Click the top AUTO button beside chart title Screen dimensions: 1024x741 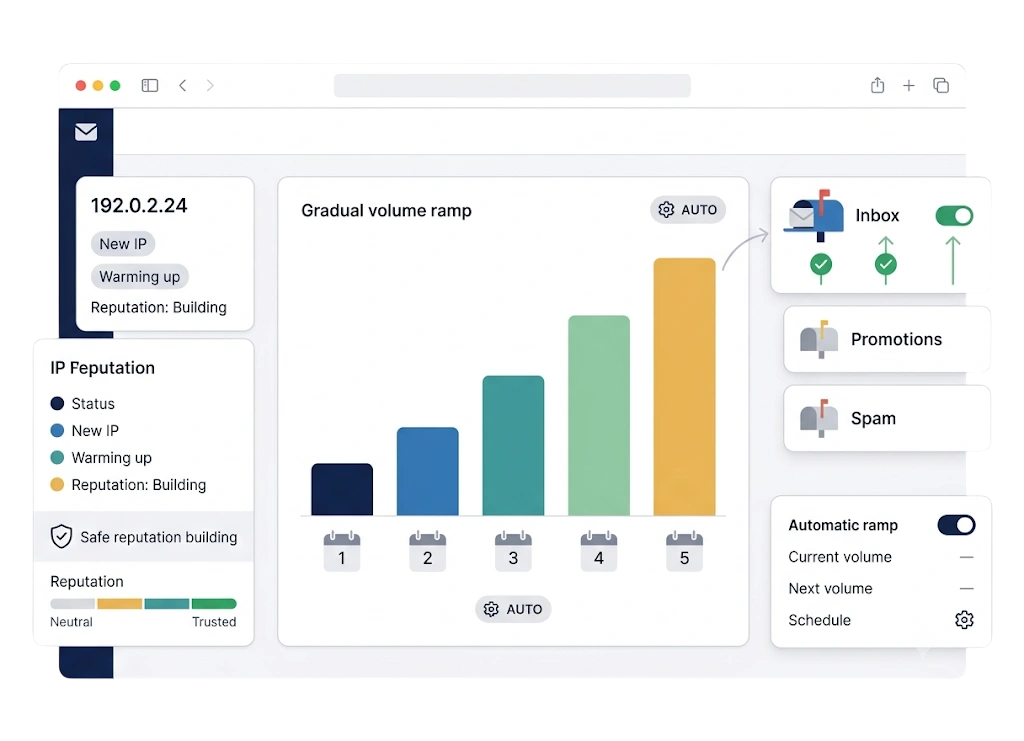[x=688, y=210]
